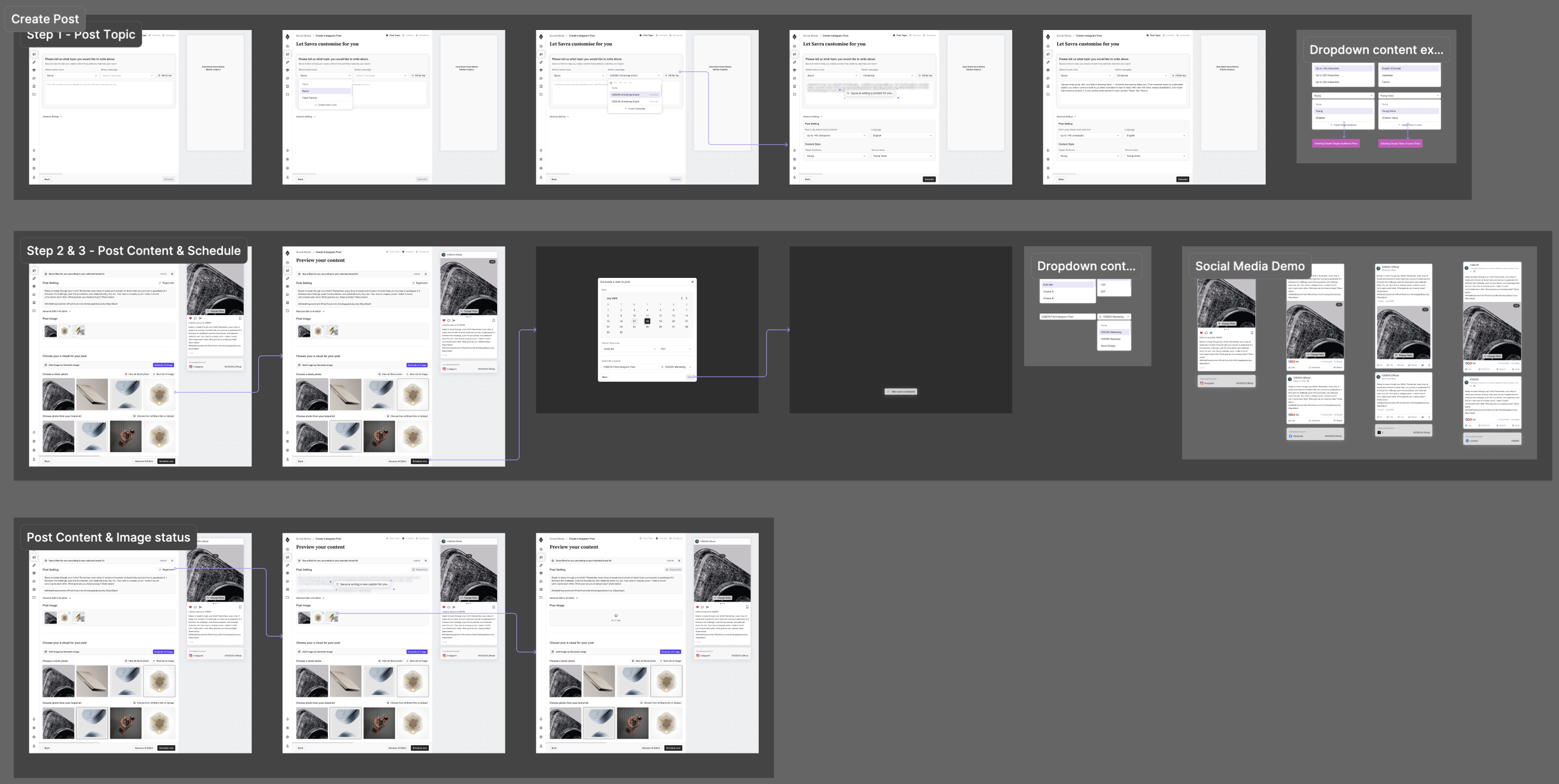Screen dimensions: 1559x784
Task: Click Existing Create Tone of voice Flow pink label
Action: click(x=1400, y=144)
